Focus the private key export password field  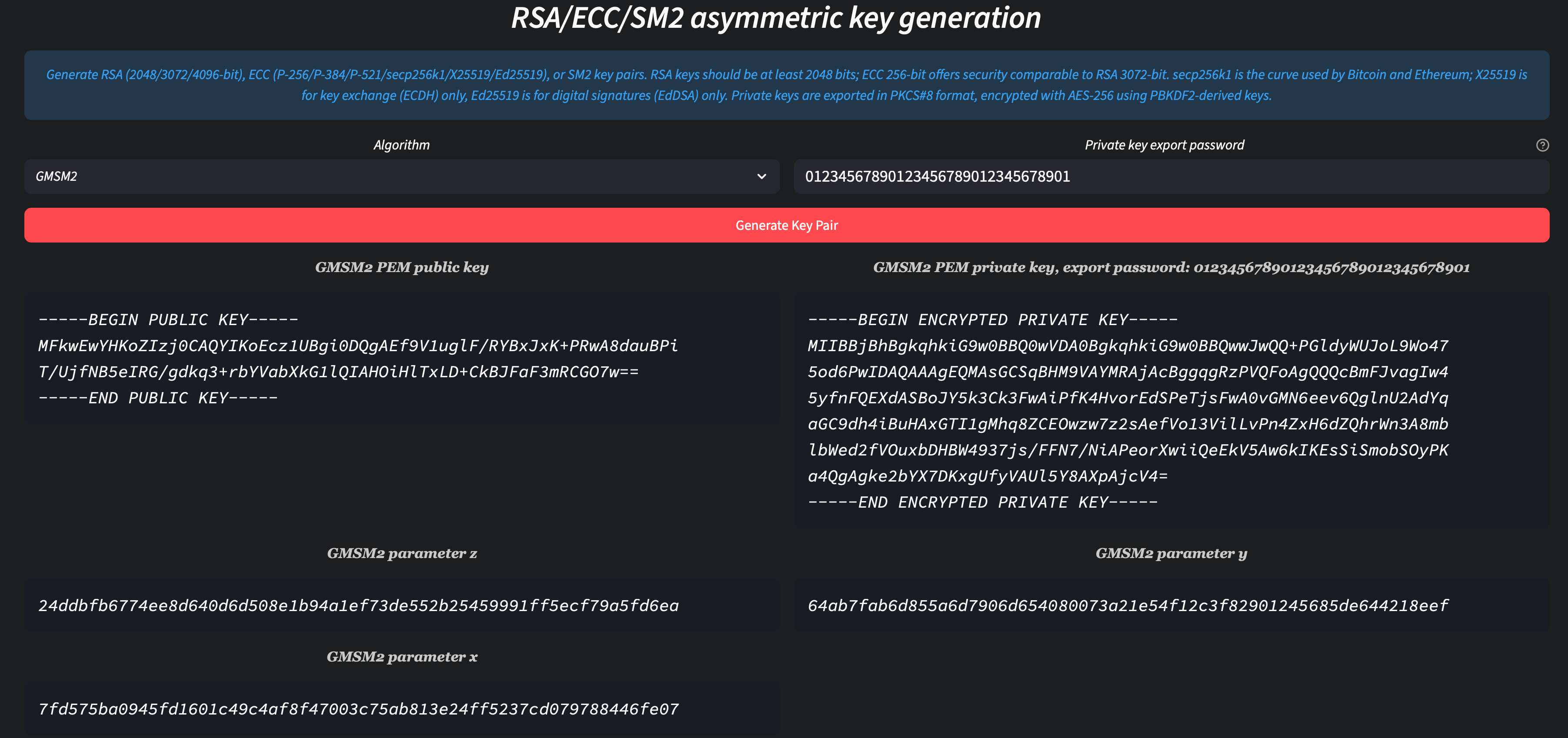[1171, 176]
